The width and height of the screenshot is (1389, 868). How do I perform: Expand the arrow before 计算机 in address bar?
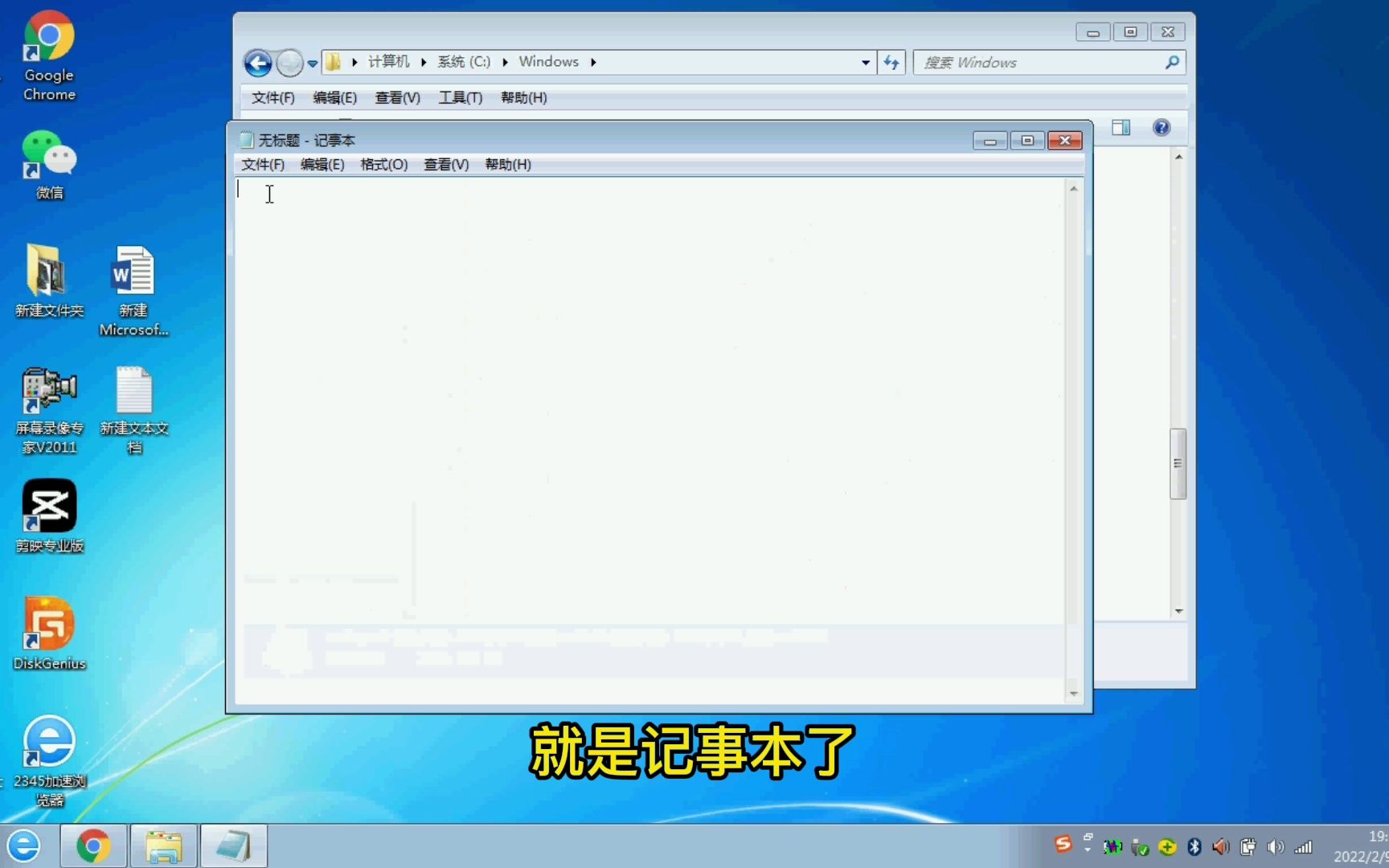pos(354,62)
